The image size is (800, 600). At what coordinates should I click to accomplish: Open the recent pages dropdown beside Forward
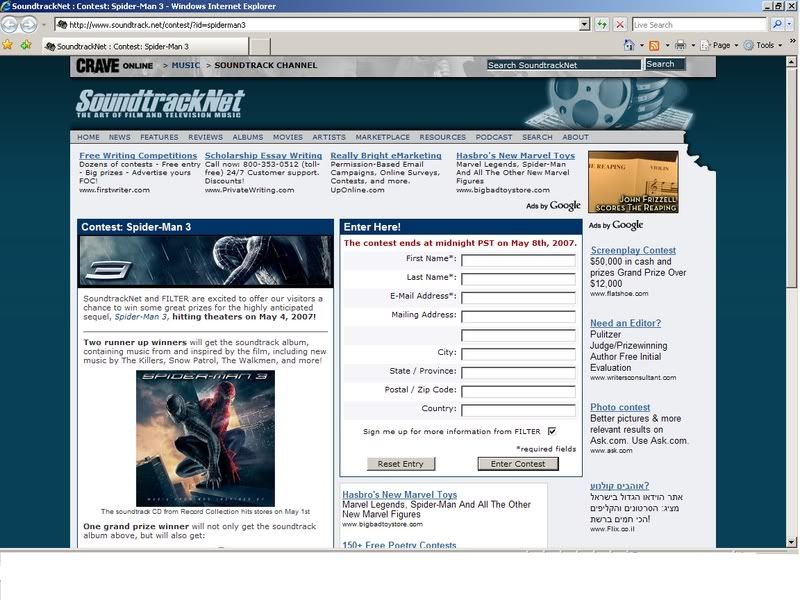click(x=44, y=24)
